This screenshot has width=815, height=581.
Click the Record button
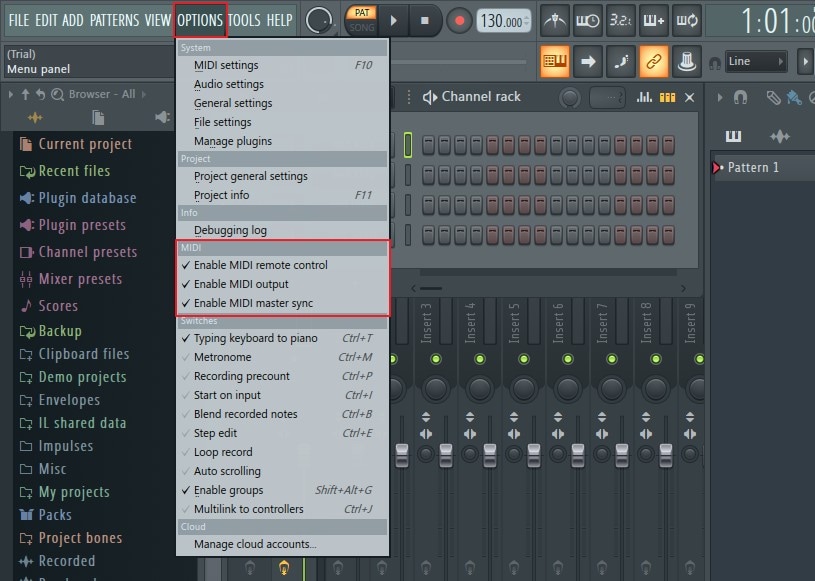coord(459,21)
